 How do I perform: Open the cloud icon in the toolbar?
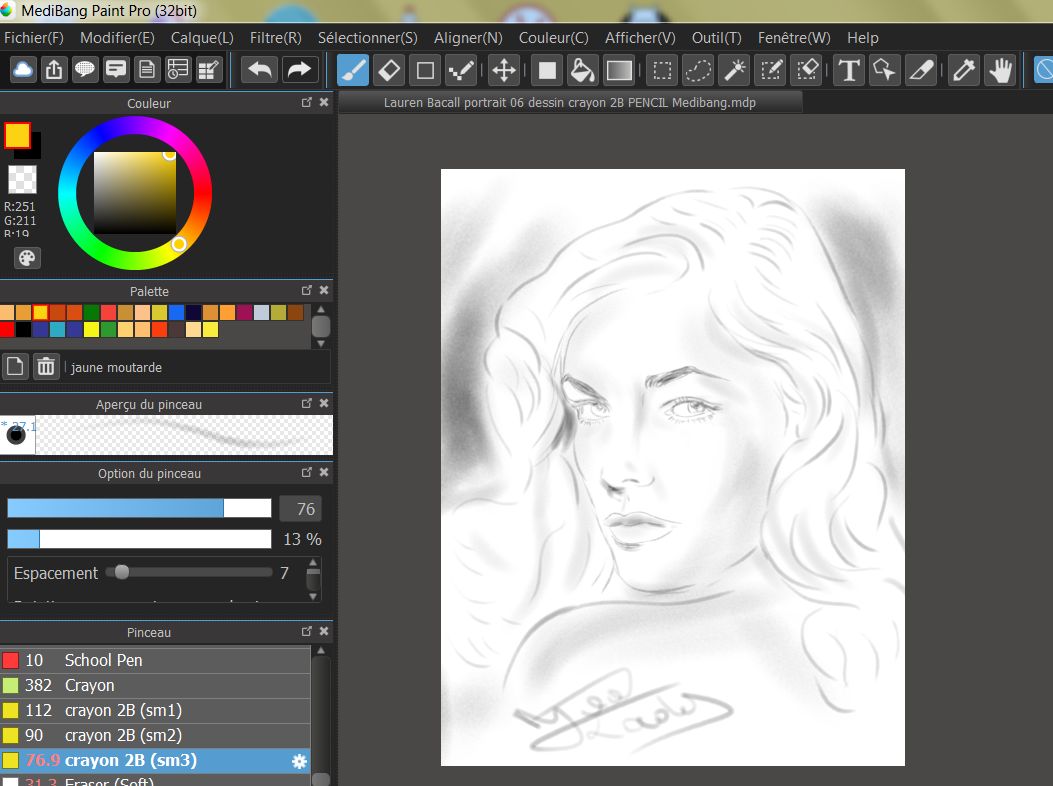coord(23,70)
